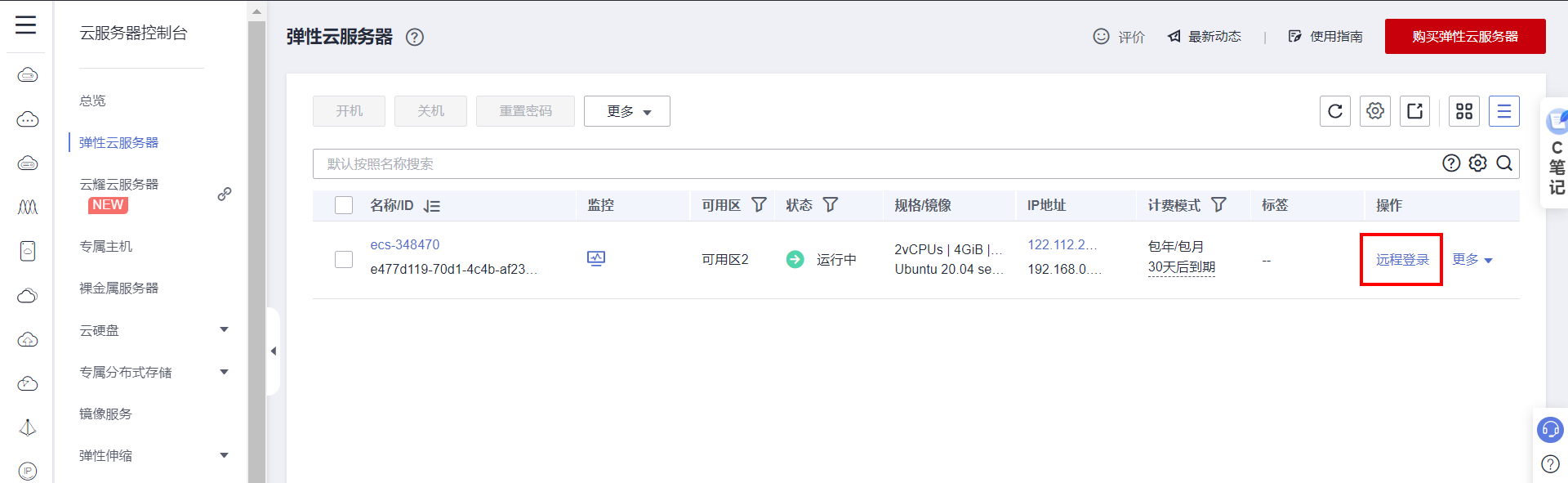
Task: Open customer service headset icon
Action: pos(1550,429)
